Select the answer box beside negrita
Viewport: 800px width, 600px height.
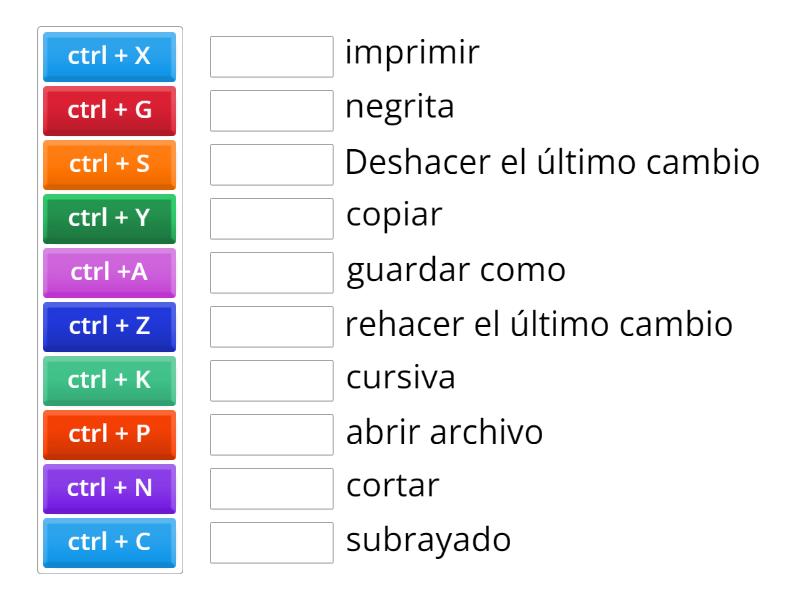coord(271,111)
